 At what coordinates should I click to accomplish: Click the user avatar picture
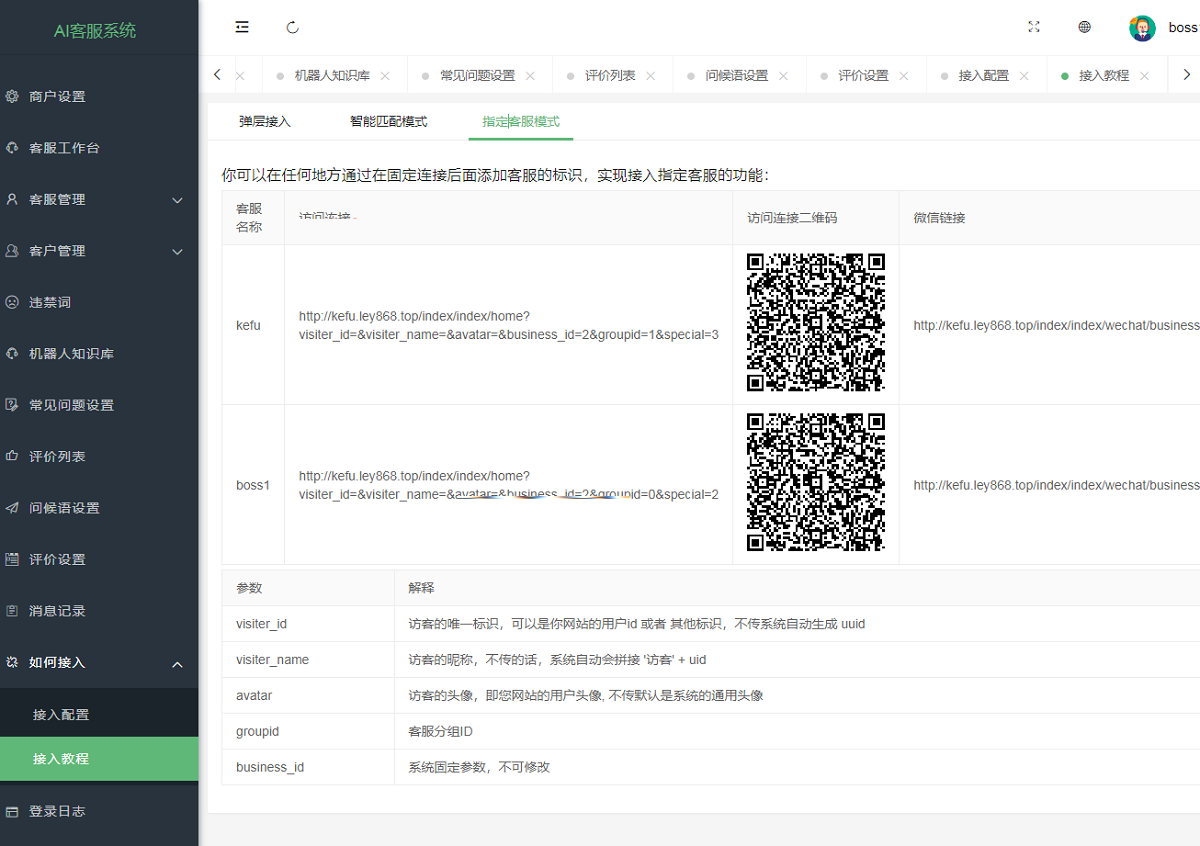1142,28
